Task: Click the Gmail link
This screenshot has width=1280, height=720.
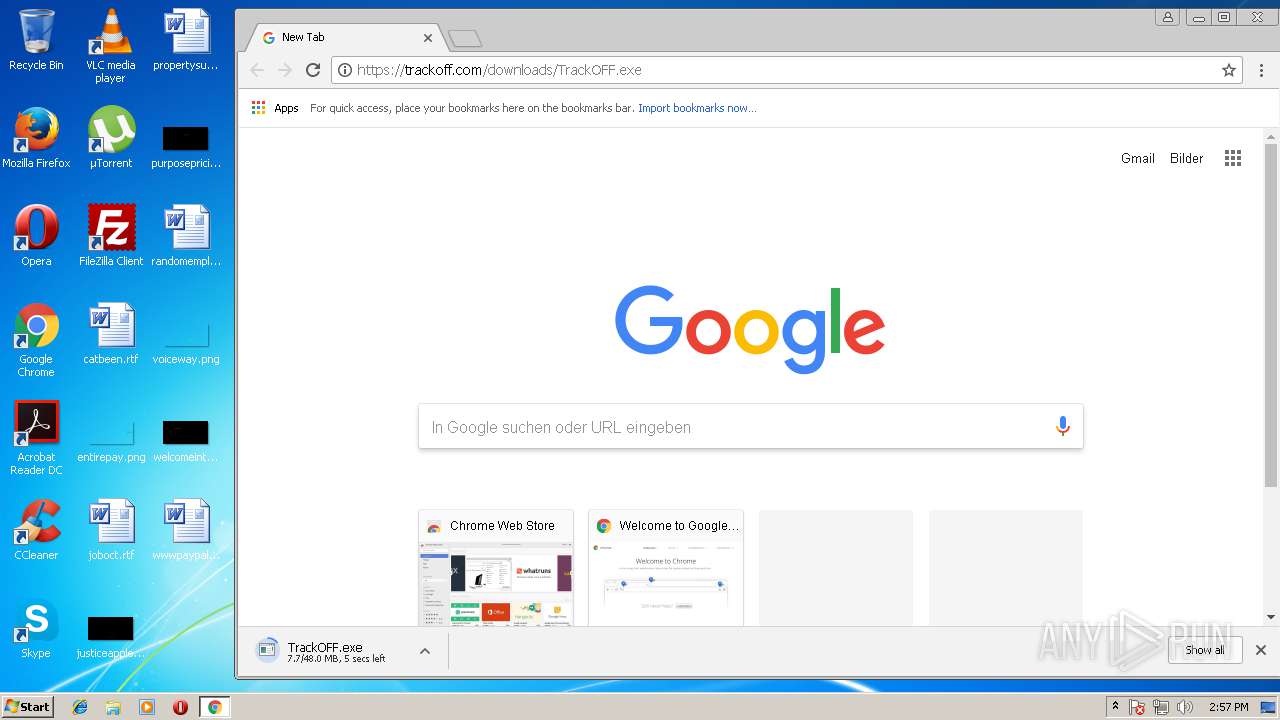Action: coord(1138,158)
